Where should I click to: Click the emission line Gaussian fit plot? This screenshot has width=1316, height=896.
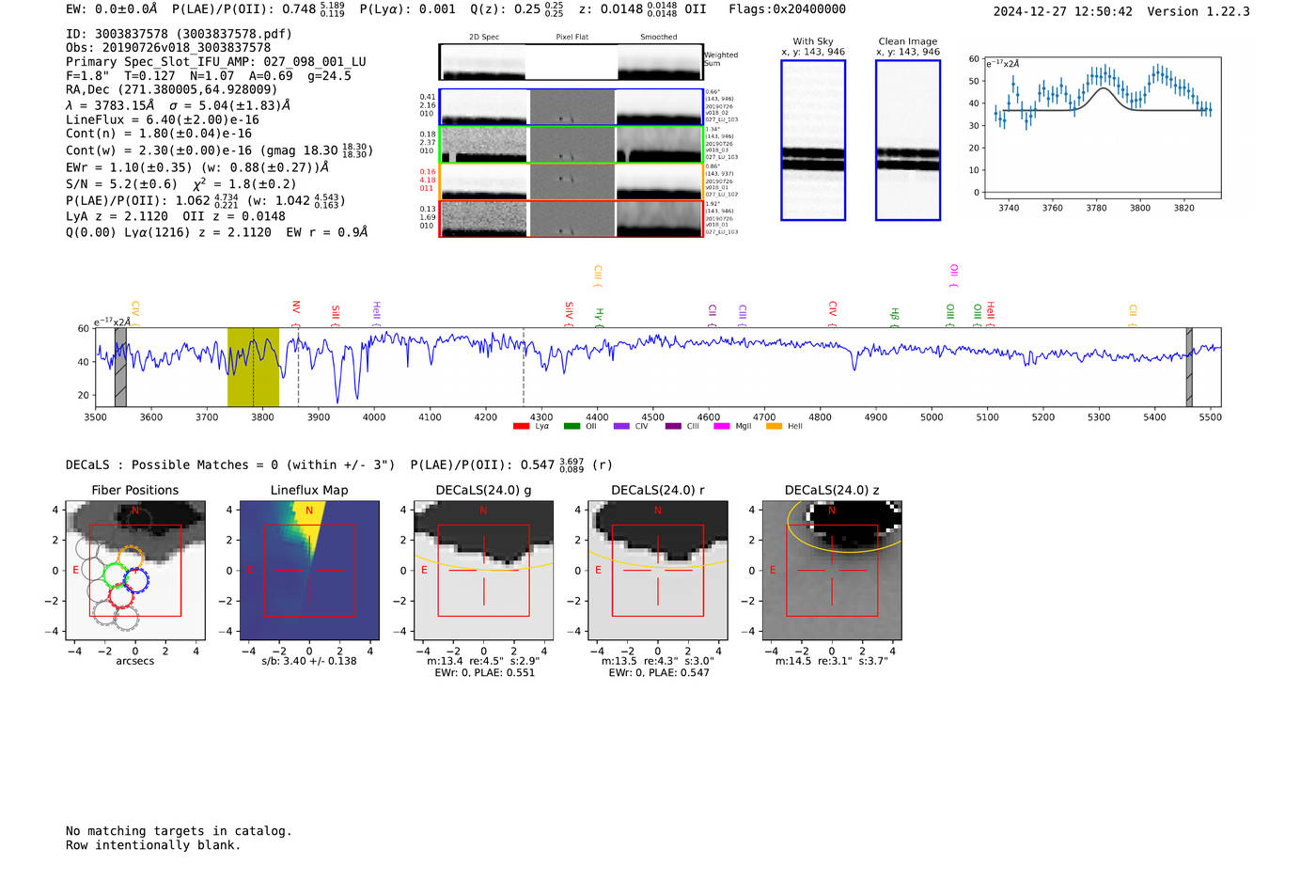pyautogui.click(x=1103, y=127)
